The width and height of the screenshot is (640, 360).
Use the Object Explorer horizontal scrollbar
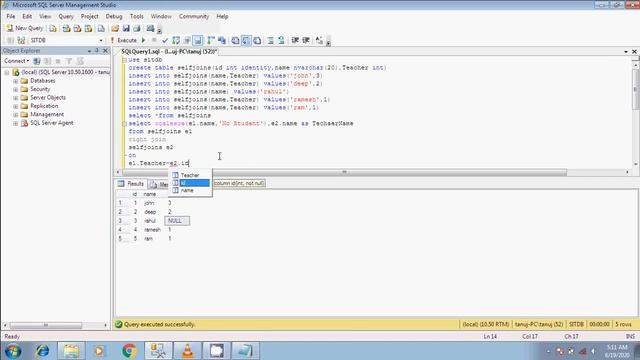46,325
